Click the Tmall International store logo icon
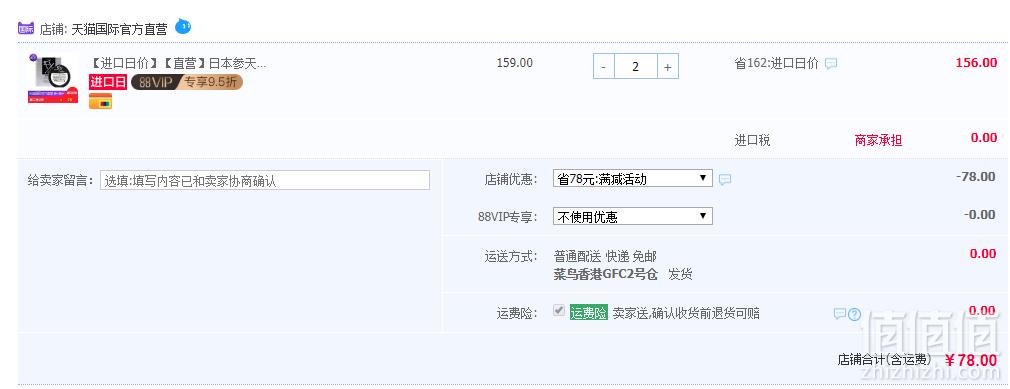Screen dimensions: 1010x389 (26, 28)
